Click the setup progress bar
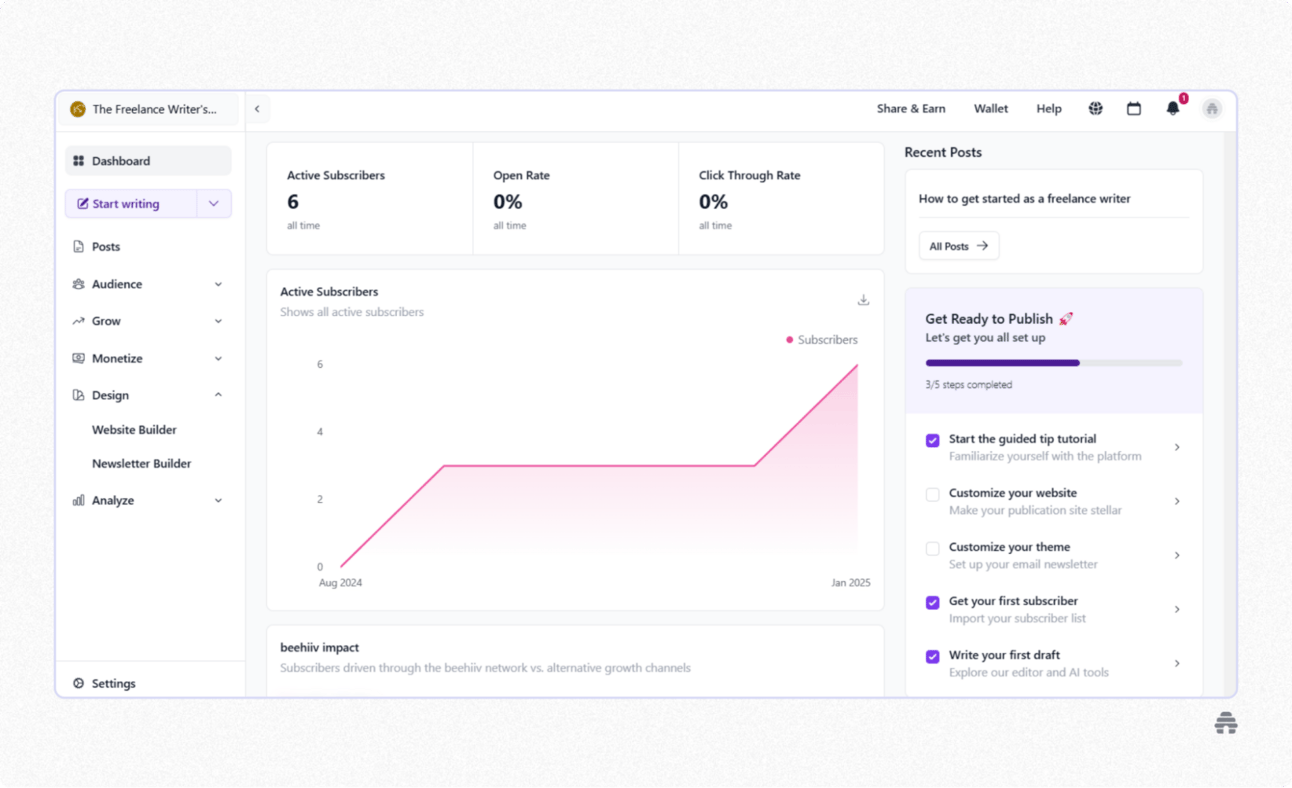The height and width of the screenshot is (788, 1292). pyautogui.click(x=1053, y=362)
